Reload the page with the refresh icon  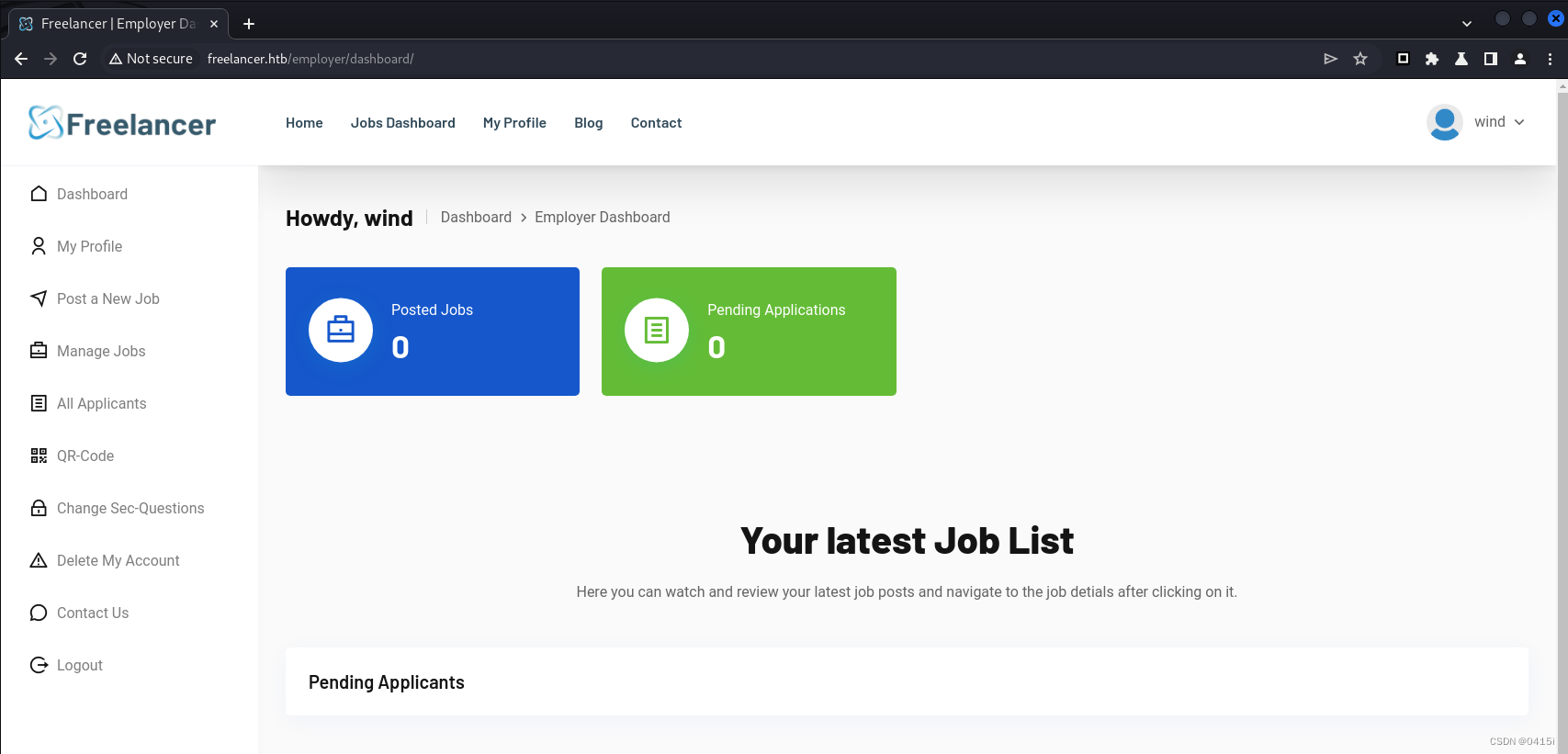pyautogui.click(x=80, y=59)
